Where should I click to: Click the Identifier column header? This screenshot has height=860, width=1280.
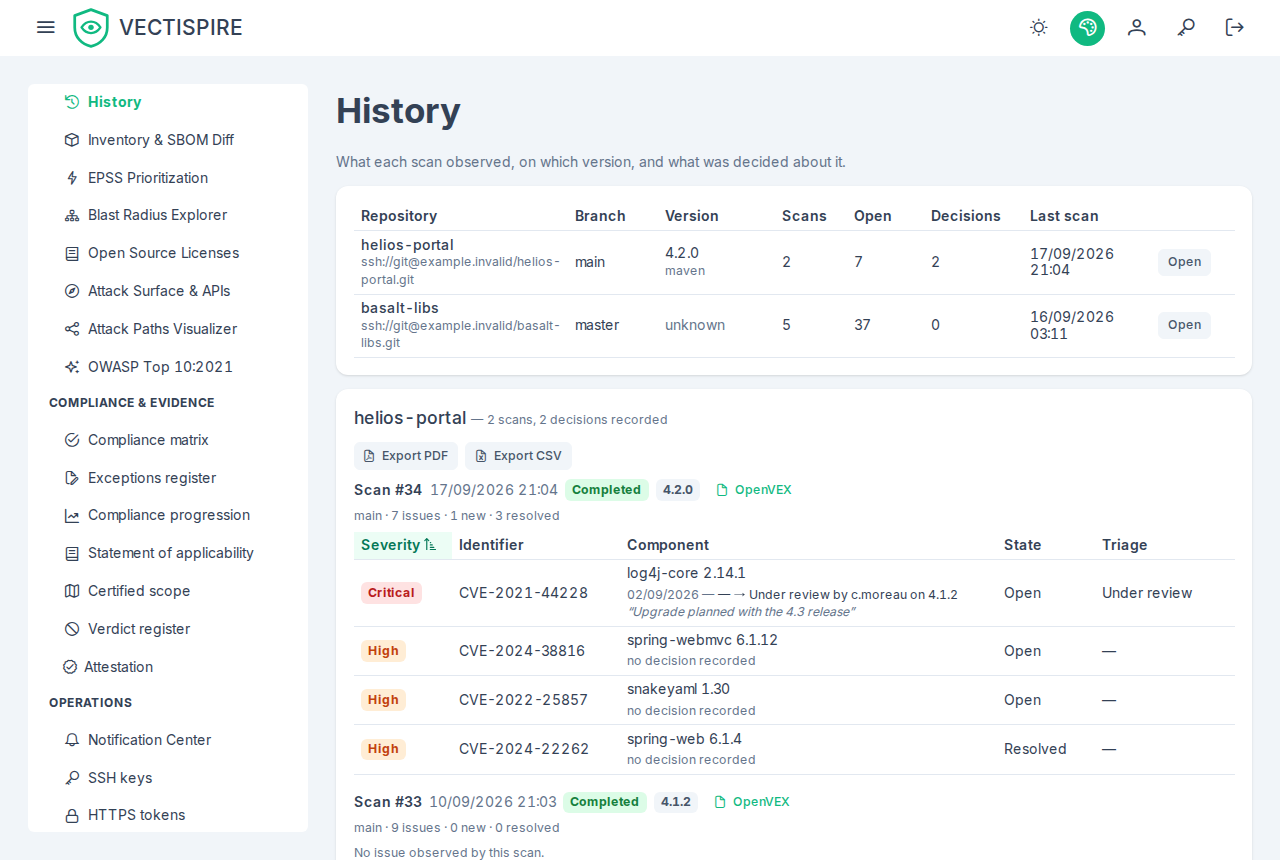point(491,545)
